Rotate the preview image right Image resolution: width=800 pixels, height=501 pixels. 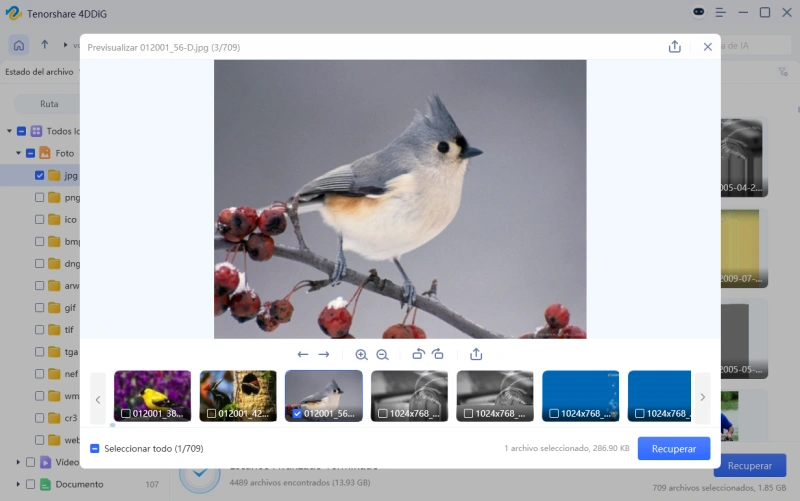(438, 354)
